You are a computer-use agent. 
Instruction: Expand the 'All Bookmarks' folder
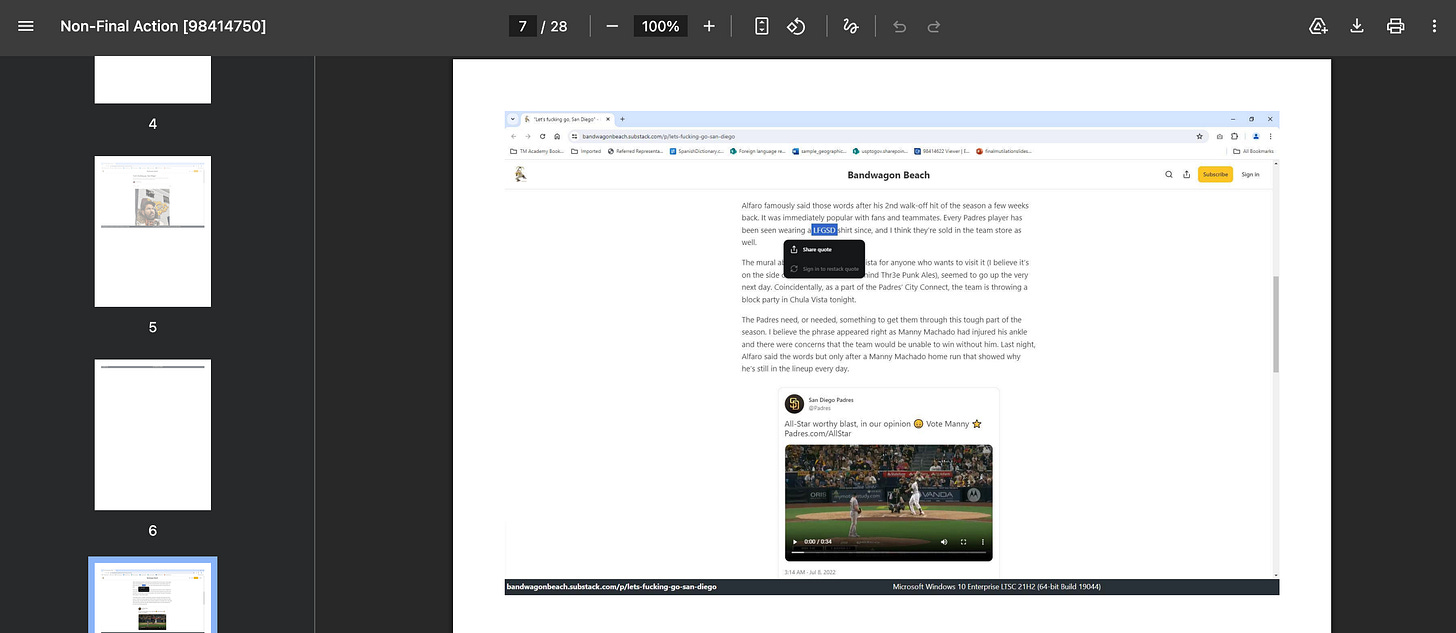pyautogui.click(x=1254, y=151)
